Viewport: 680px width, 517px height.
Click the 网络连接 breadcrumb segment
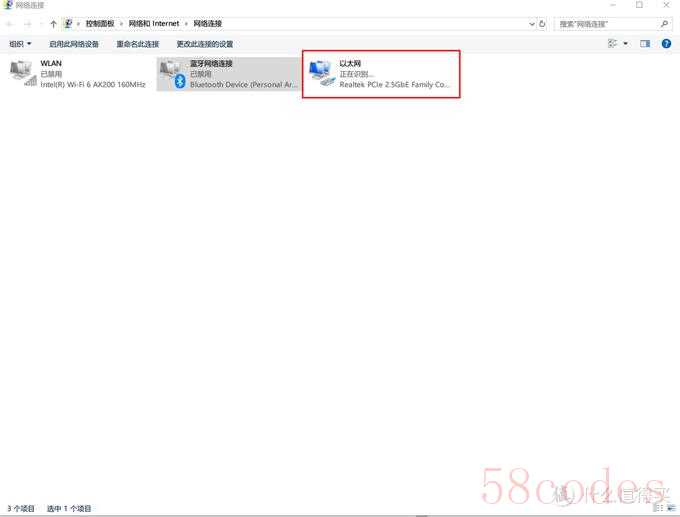[208, 23]
